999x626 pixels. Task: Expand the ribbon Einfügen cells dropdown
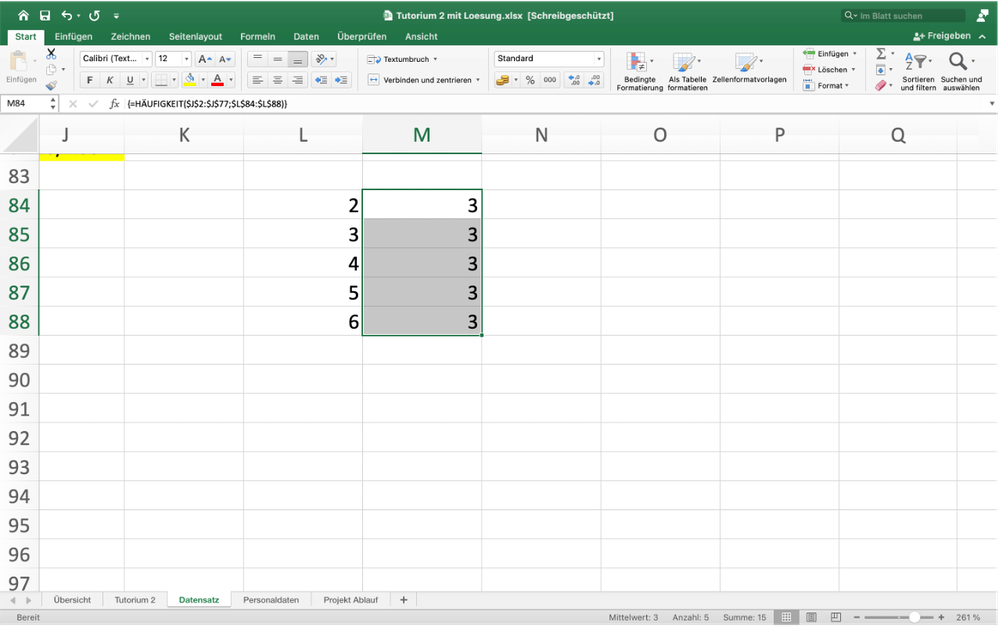click(x=854, y=54)
